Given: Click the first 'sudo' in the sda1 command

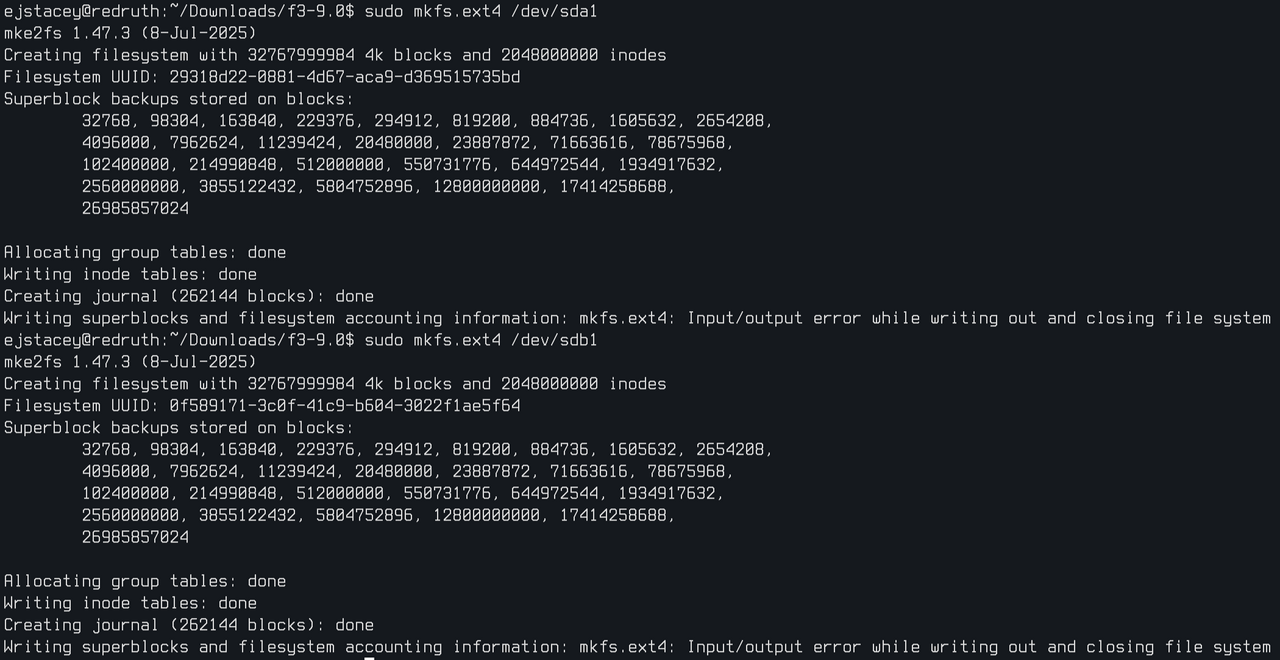Looking at the screenshot, I should coord(384,11).
